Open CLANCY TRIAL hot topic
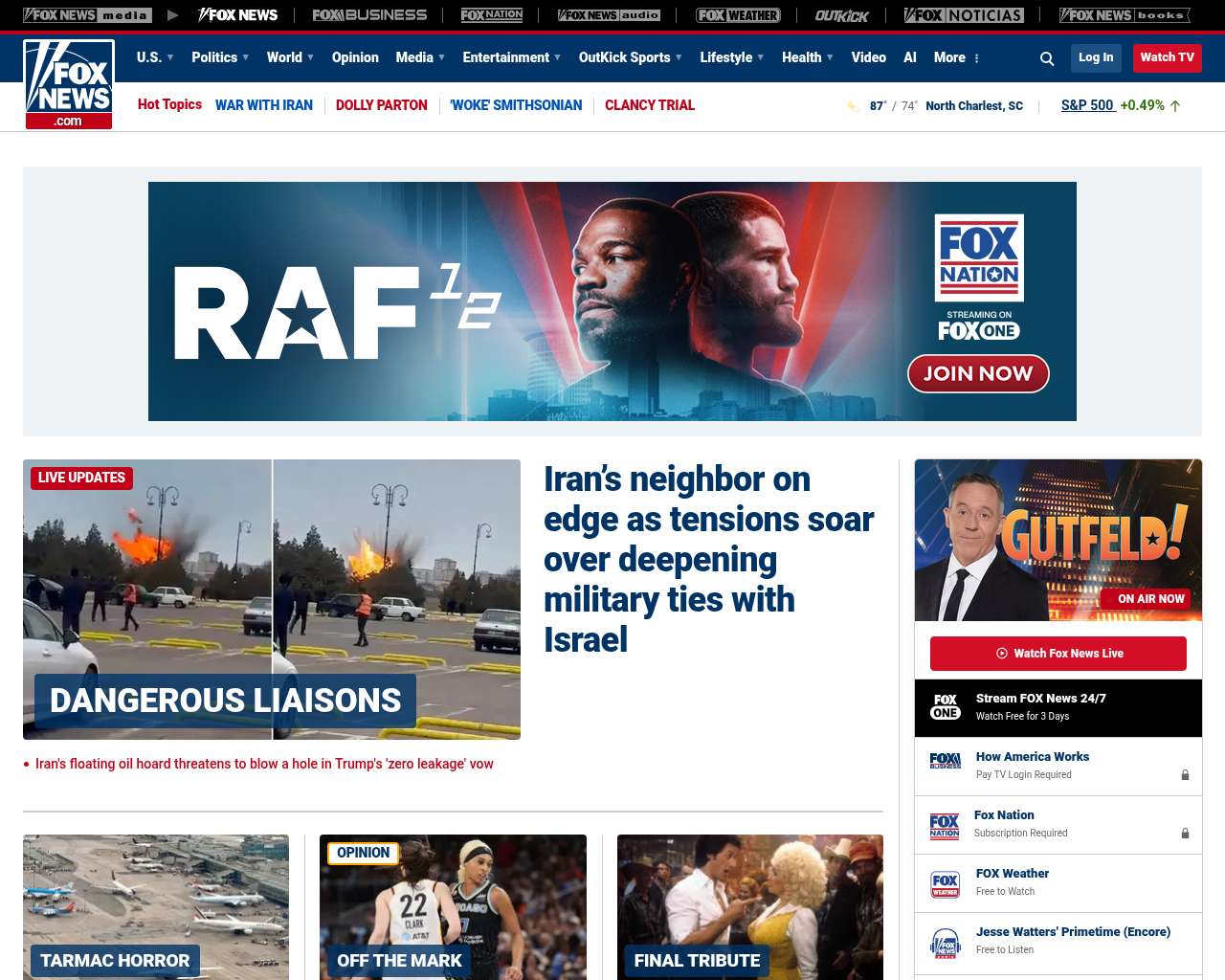The height and width of the screenshot is (980, 1225). [x=650, y=105]
